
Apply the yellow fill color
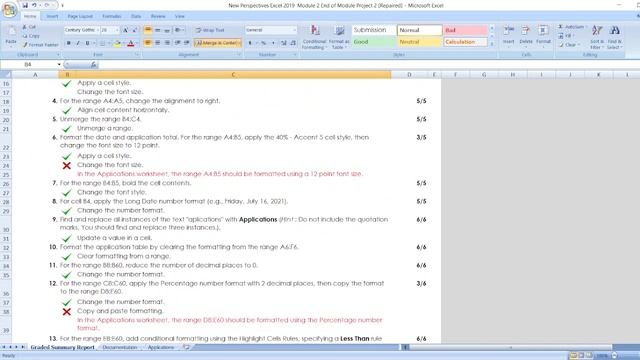[117, 43]
